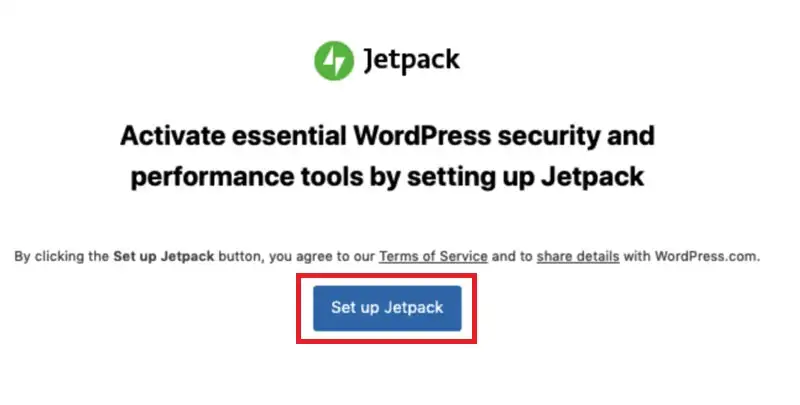The image size is (800, 405).
Task: Click the word performance in the heading
Action: click(x=212, y=178)
